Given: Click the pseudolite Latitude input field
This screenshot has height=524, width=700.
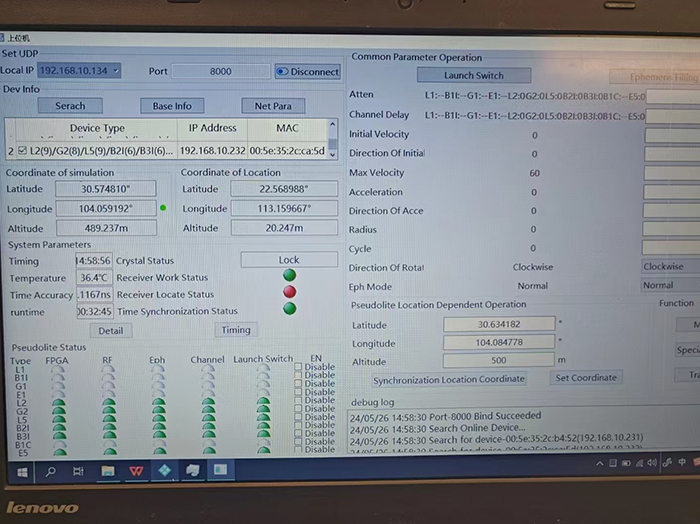Looking at the screenshot, I should click(498, 324).
